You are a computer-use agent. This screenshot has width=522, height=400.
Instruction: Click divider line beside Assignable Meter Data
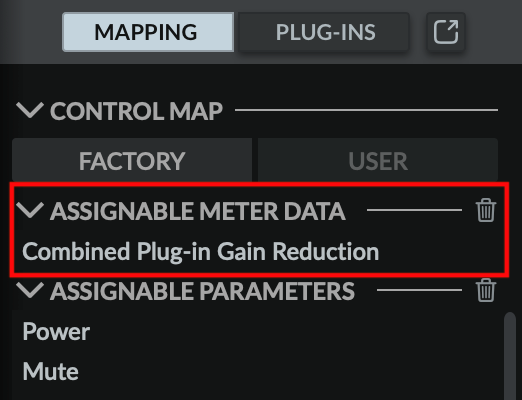tap(414, 210)
